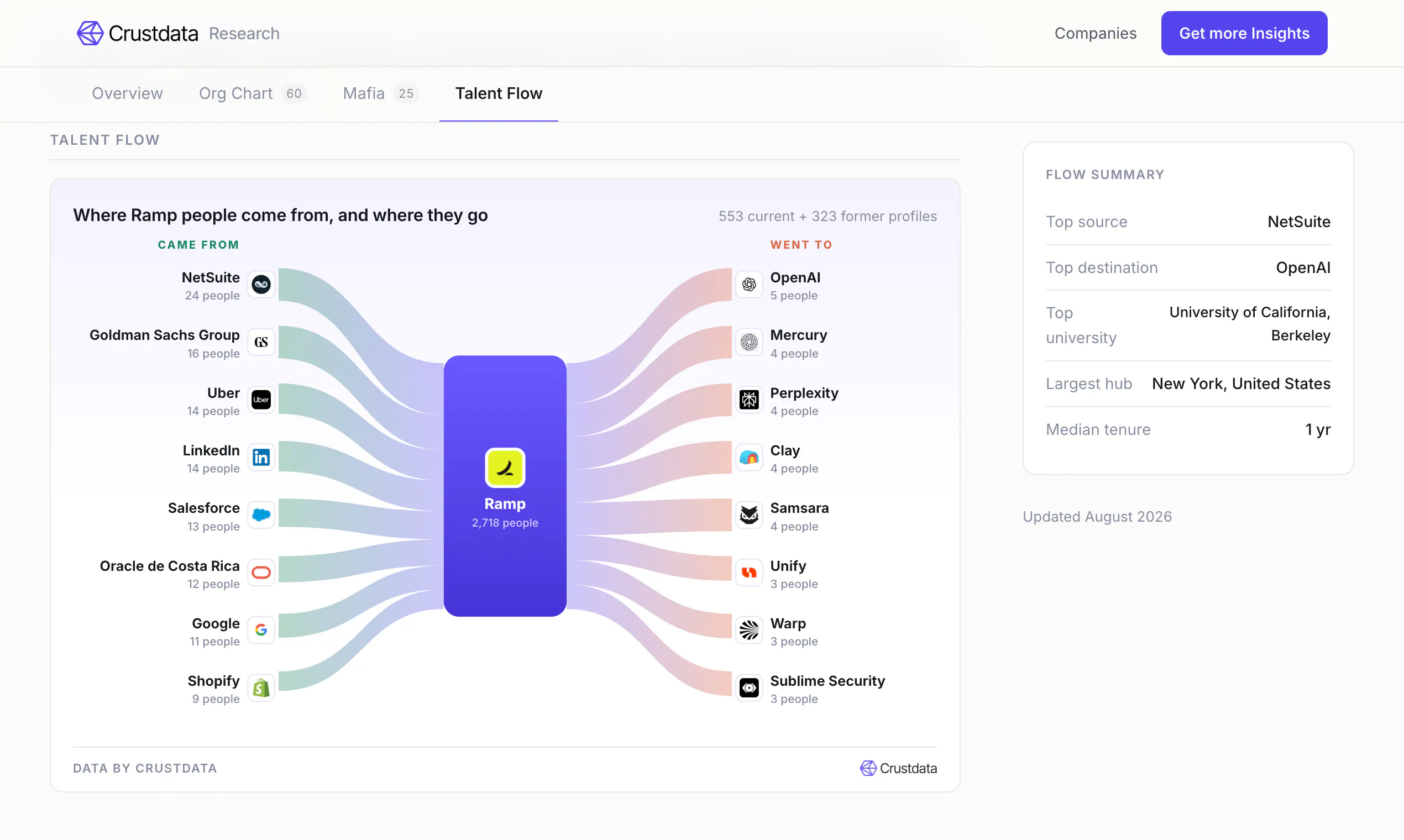Select the Google company icon
Image resolution: width=1404 pixels, height=840 pixels.
[261, 630]
